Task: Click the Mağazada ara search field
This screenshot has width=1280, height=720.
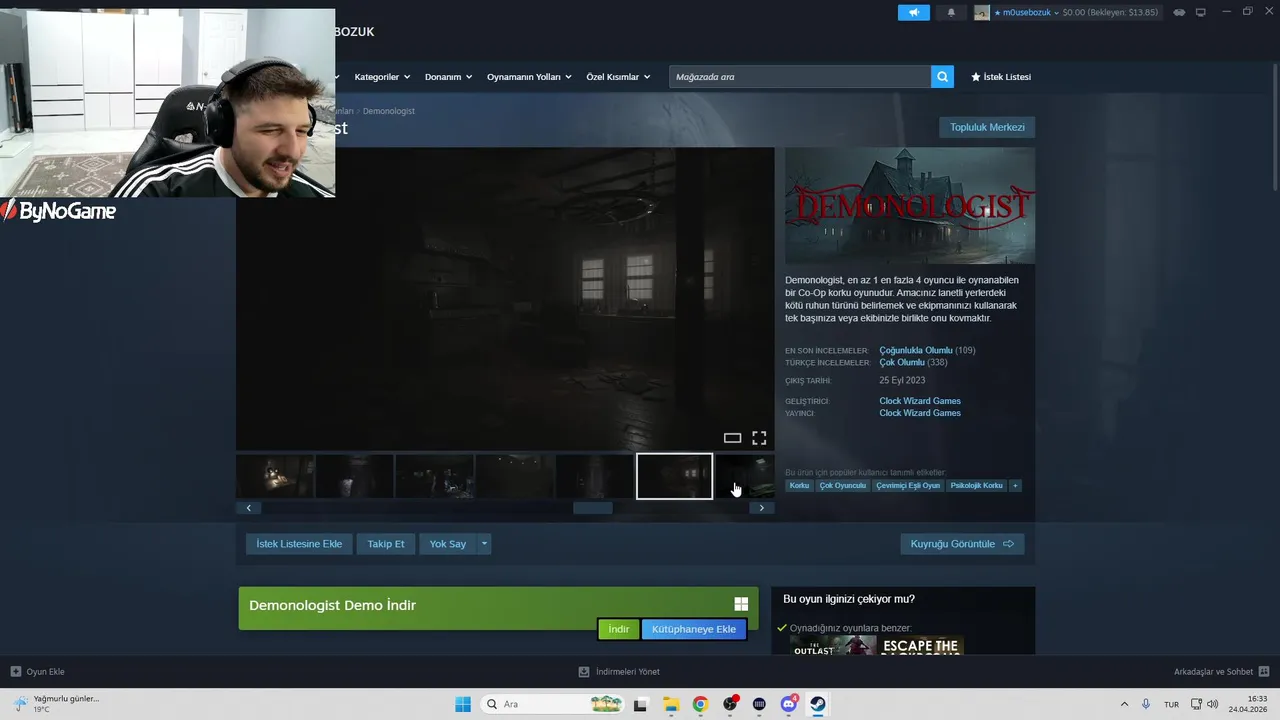Action: (x=800, y=77)
